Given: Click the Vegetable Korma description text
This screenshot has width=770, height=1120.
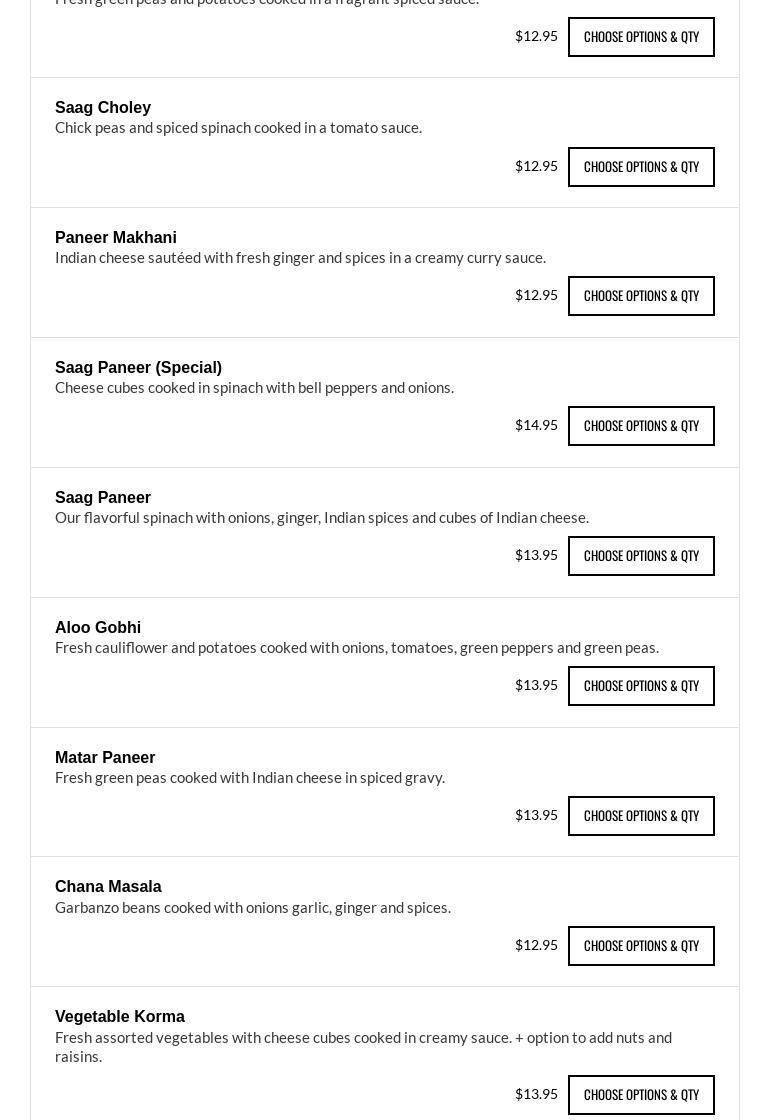Looking at the screenshot, I should tap(363, 1046).
